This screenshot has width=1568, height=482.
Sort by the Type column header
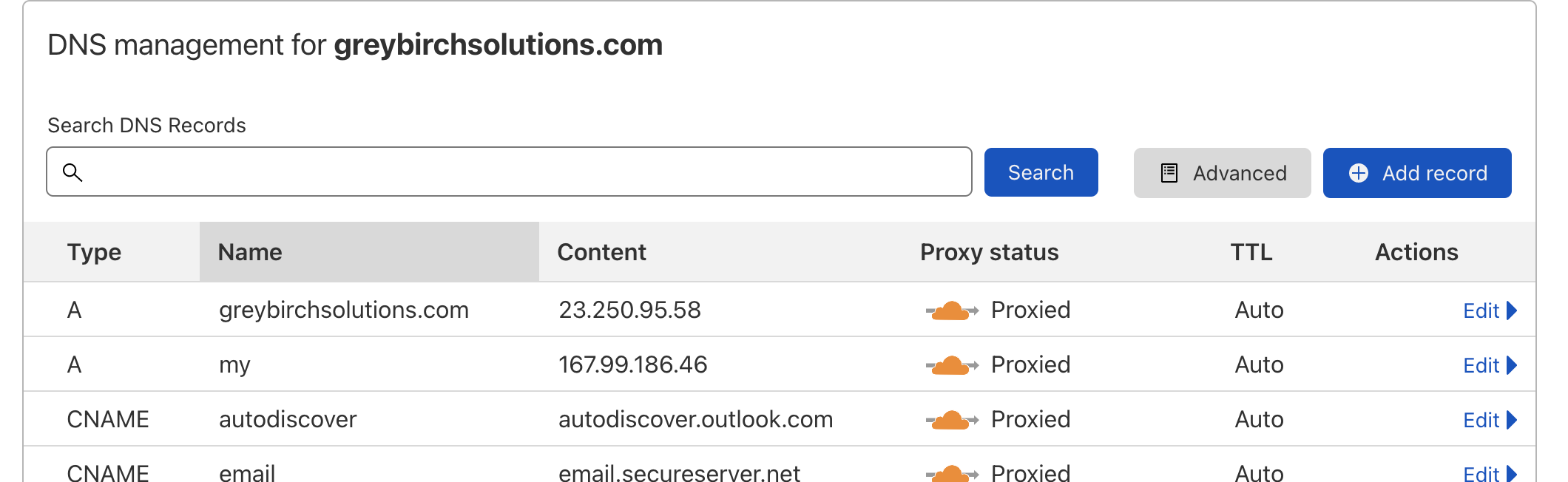pos(94,252)
